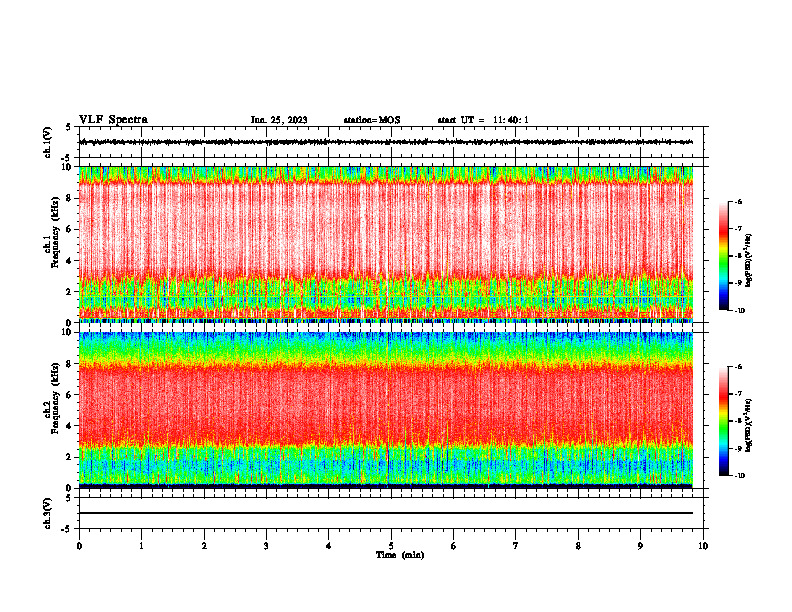Click time axis tick label '5' under the plots

tap(391, 546)
